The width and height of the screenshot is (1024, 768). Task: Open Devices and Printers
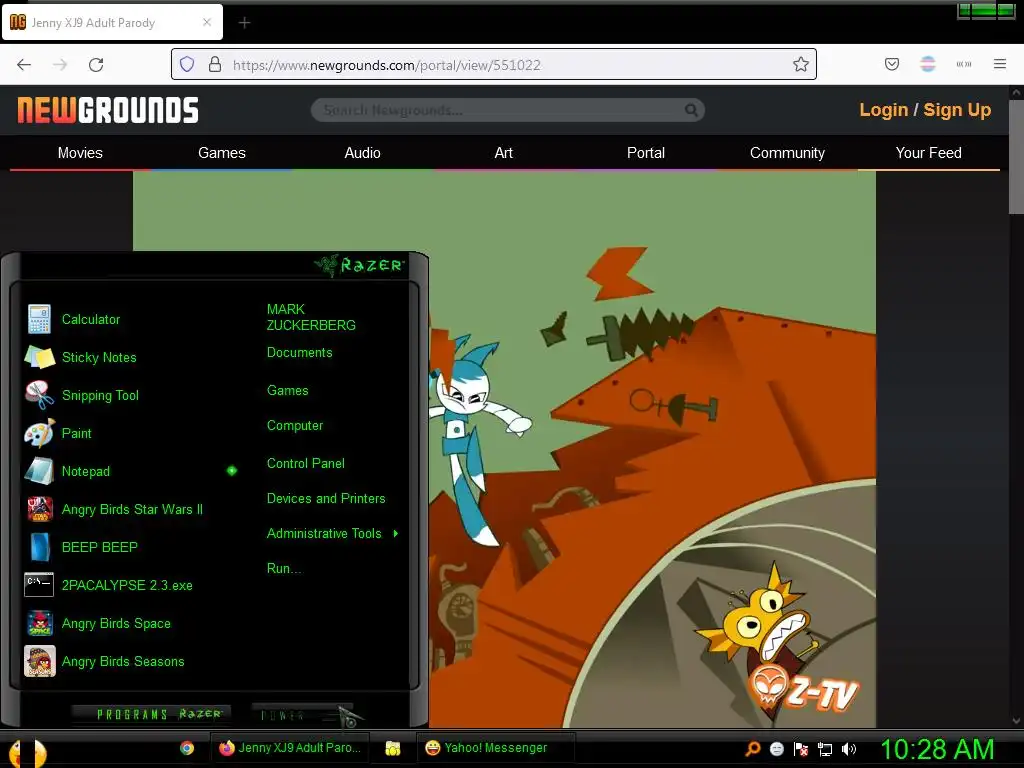coord(326,499)
